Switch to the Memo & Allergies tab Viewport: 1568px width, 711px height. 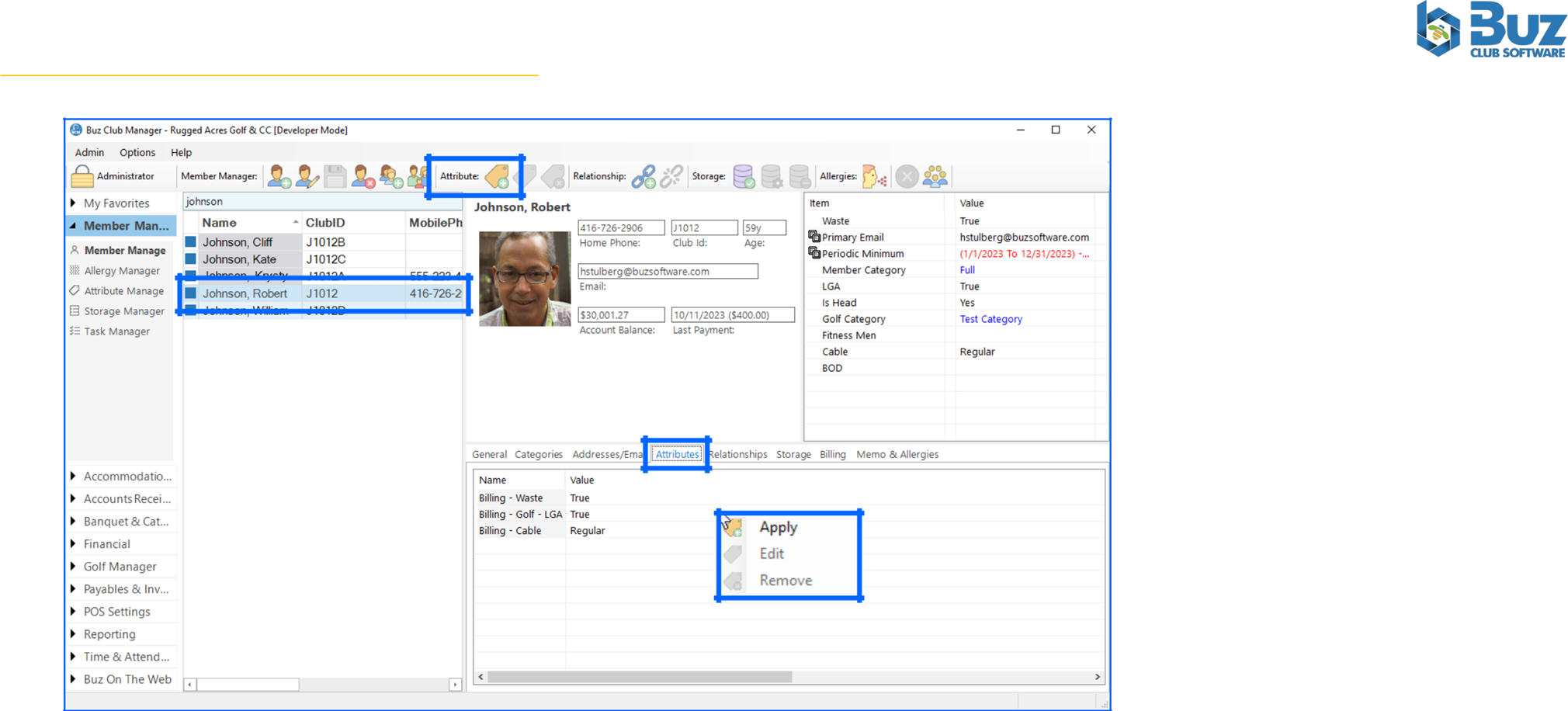(897, 455)
